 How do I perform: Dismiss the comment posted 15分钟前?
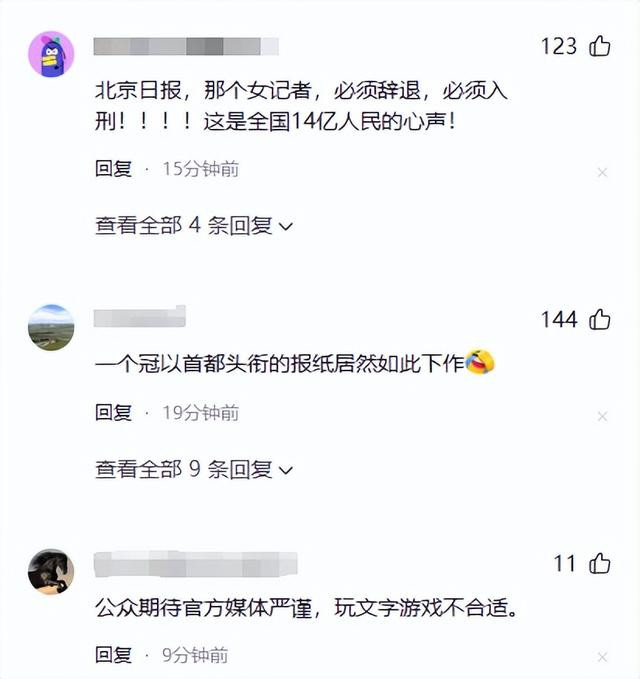602,172
